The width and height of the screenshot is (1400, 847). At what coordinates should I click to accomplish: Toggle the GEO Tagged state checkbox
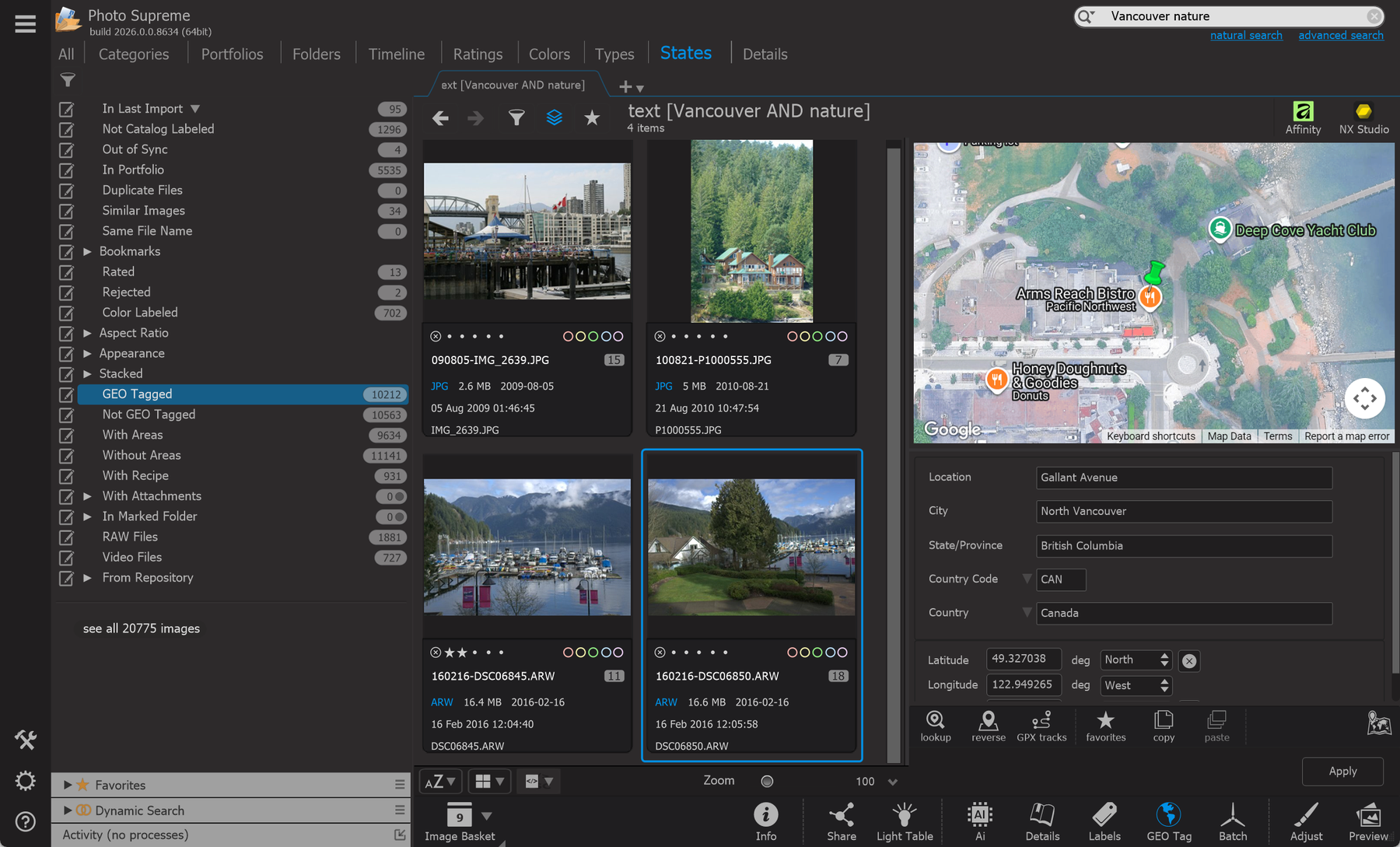point(67,394)
